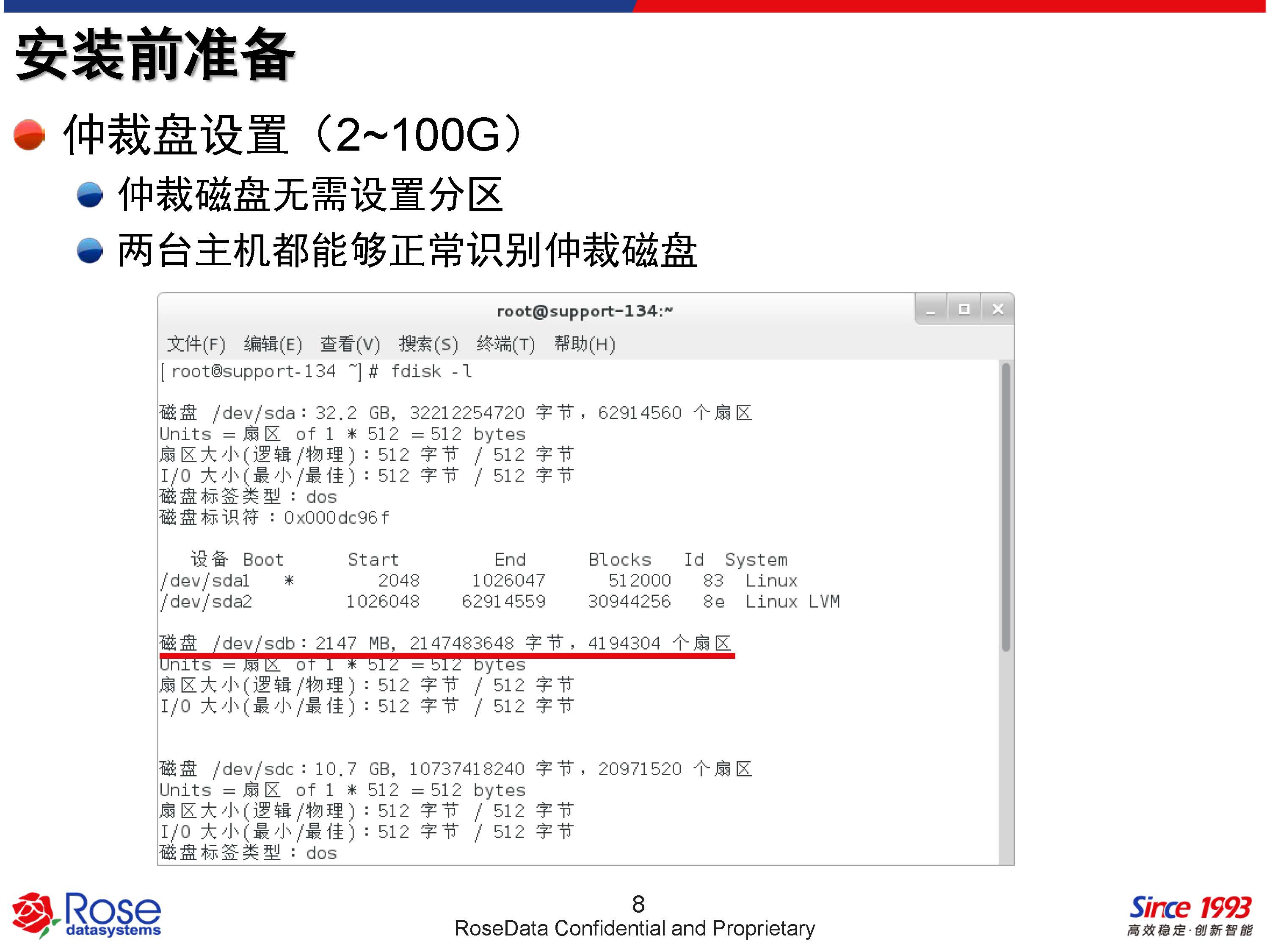Click the red bullet beside 仲裁盘设置
The height and width of the screenshot is (952, 1270).
[29, 135]
